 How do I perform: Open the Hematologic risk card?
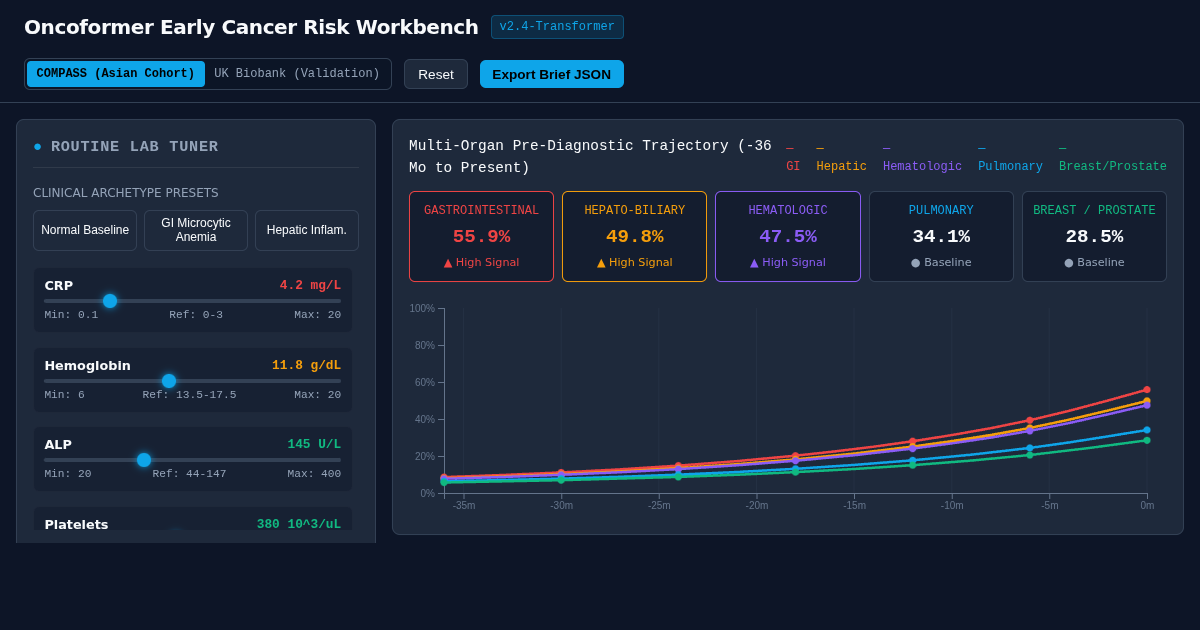coord(788,237)
